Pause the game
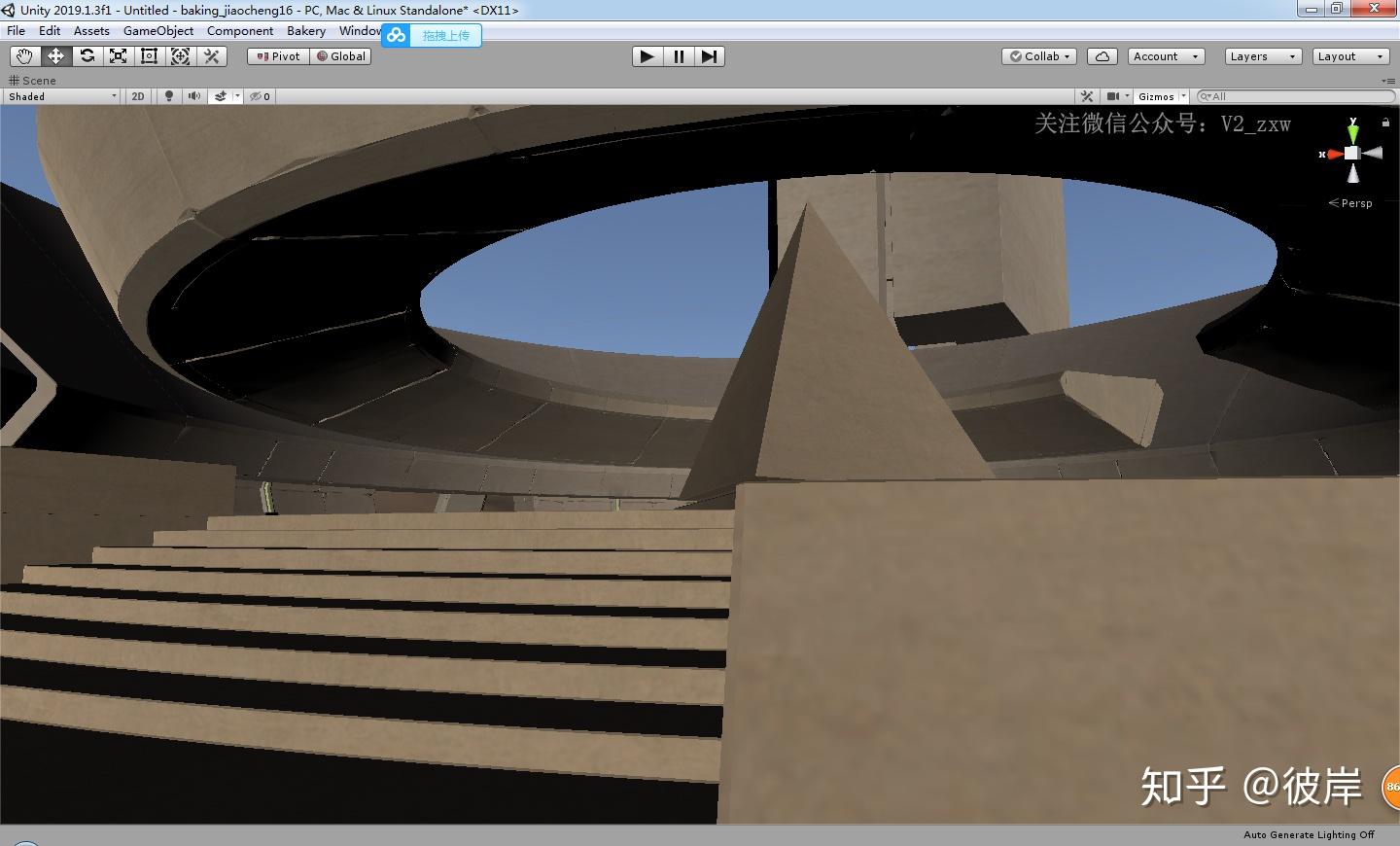Viewport: 1400px width, 846px height. click(x=678, y=56)
